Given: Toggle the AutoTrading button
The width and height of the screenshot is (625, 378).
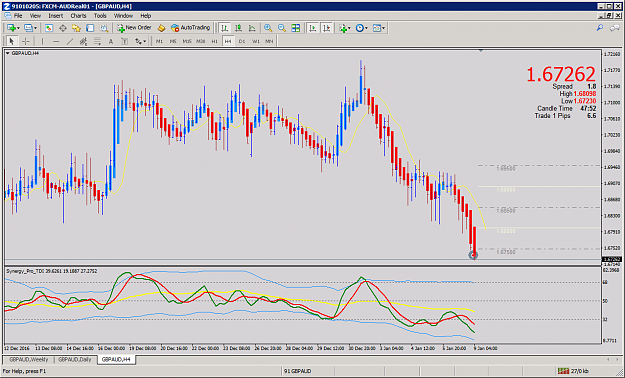Looking at the screenshot, I should pos(190,28).
